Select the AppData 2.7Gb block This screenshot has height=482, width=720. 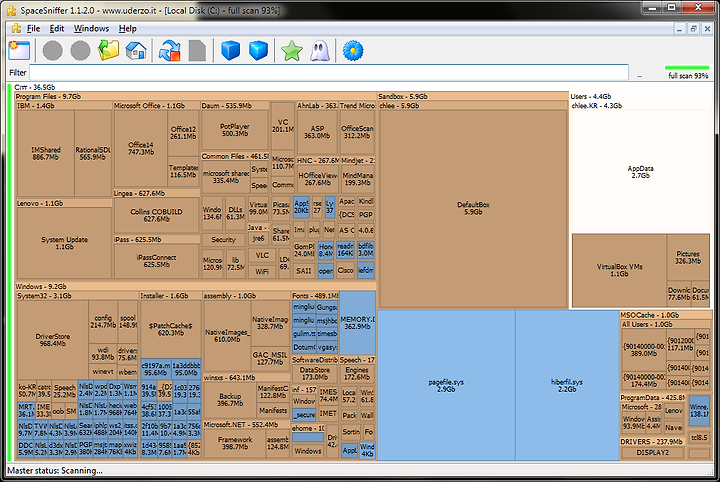pos(641,172)
